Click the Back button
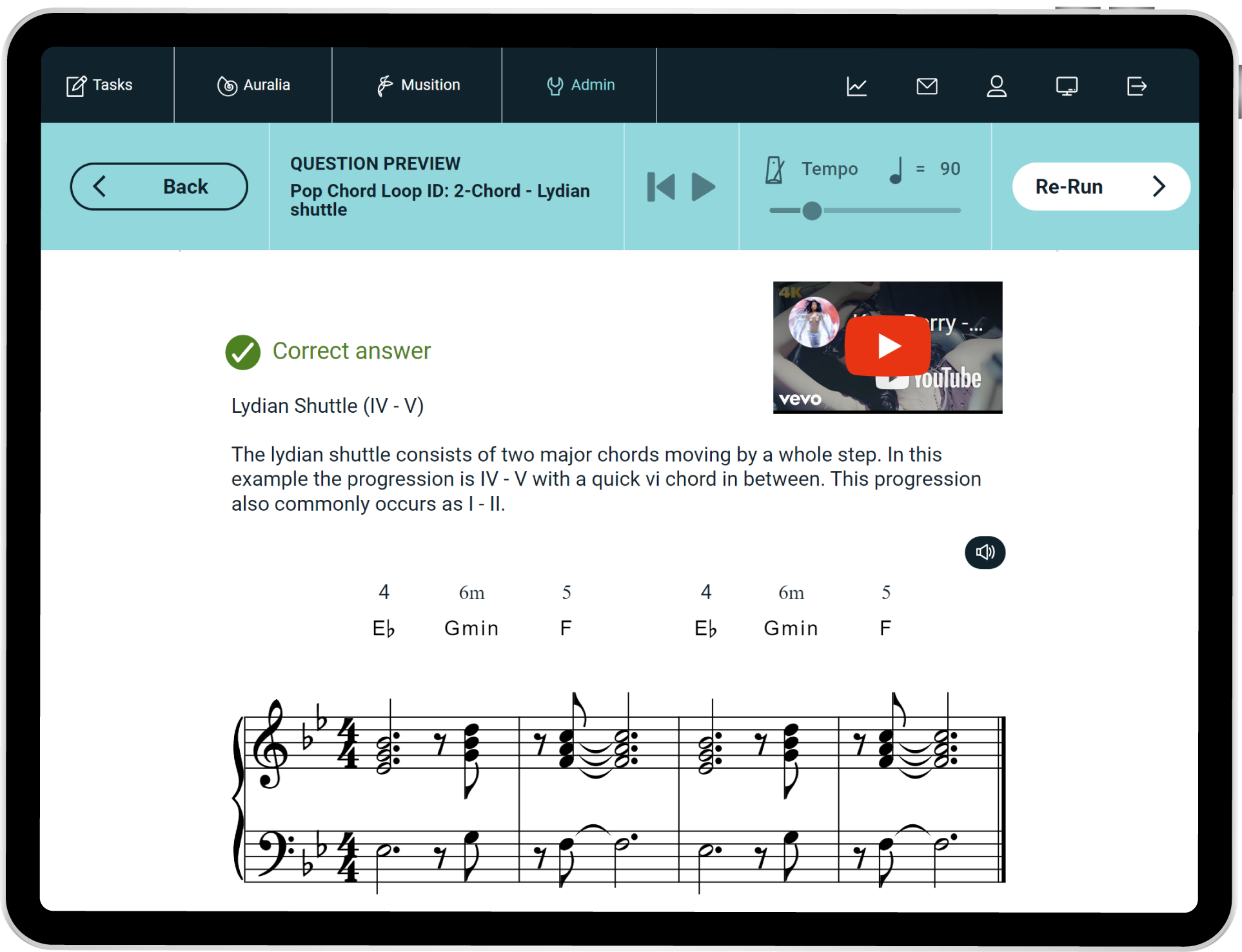Image resolution: width=1242 pixels, height=952 pixels. coord(159,186)
